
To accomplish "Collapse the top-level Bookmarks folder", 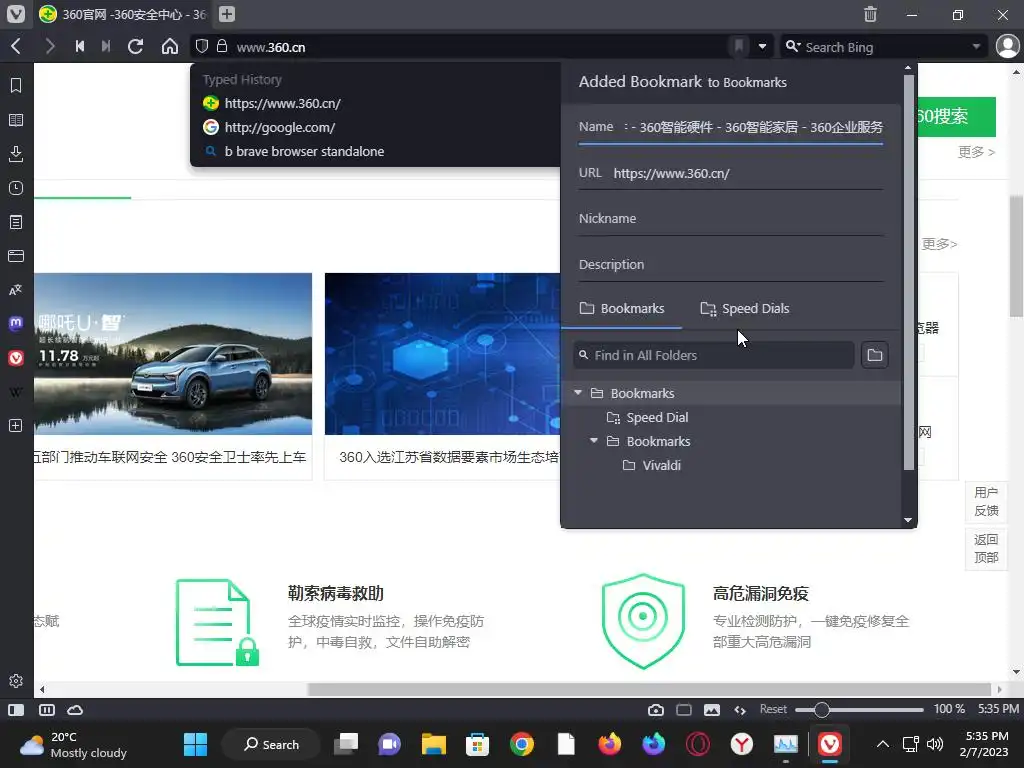I will (578, 392).
